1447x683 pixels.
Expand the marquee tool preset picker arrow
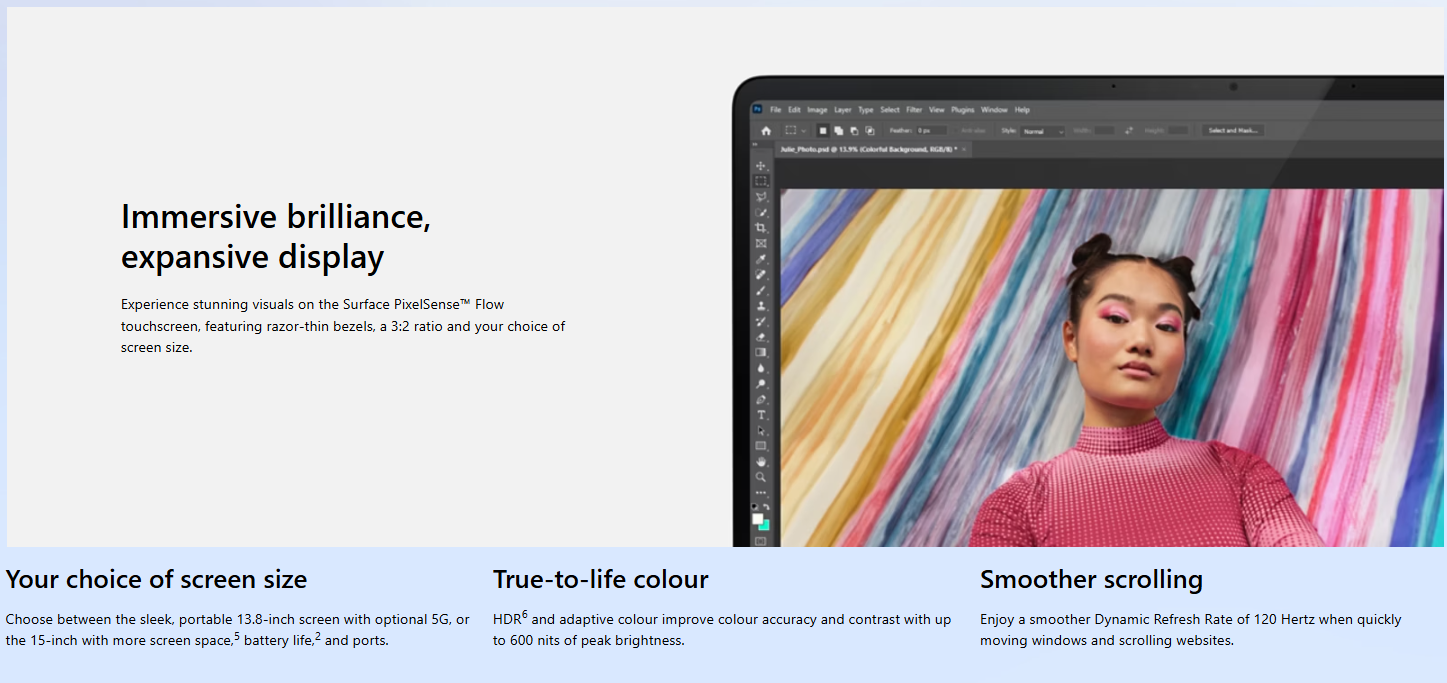(804, 131)
